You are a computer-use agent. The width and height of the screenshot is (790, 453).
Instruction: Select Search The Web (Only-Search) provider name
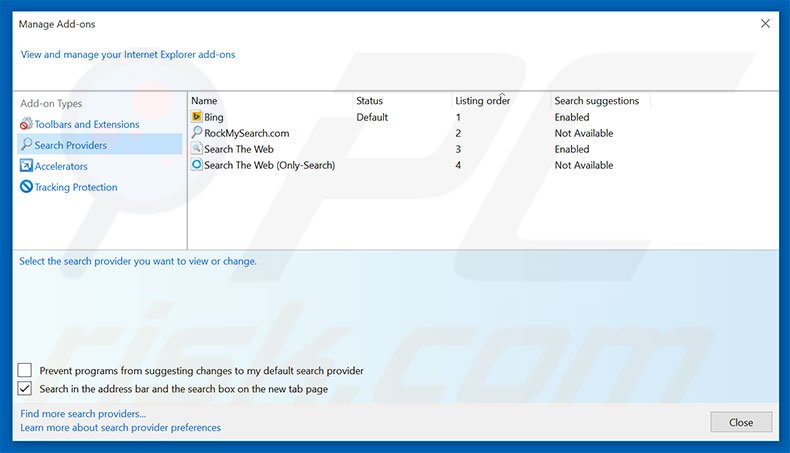click(x=270, y=165)
